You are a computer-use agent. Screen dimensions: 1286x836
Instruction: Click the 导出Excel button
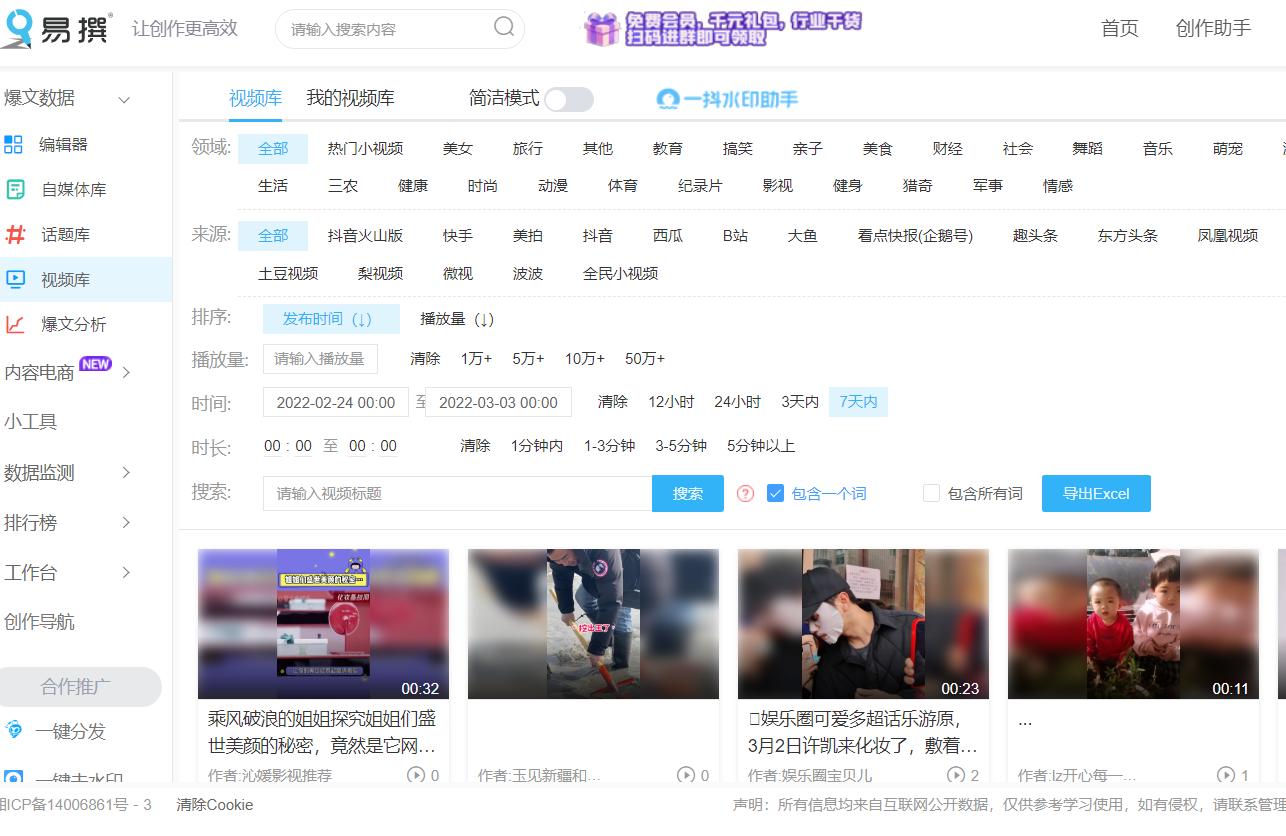[1096, 493]
